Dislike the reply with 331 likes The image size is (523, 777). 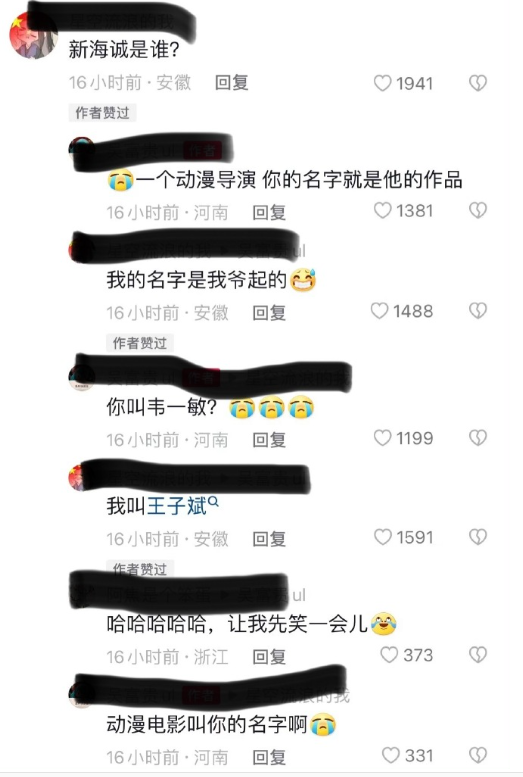pyautogui.click(x=478, y=756)
